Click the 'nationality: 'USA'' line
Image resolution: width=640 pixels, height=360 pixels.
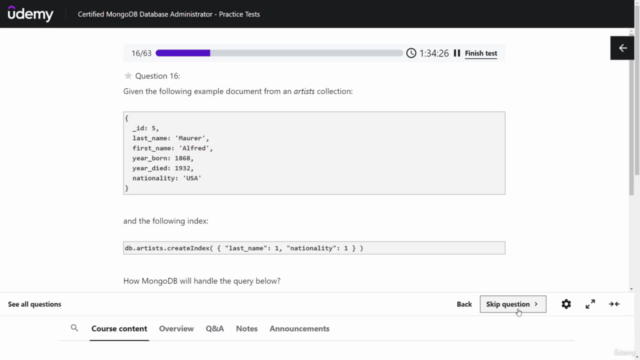(x=167, y=178)
